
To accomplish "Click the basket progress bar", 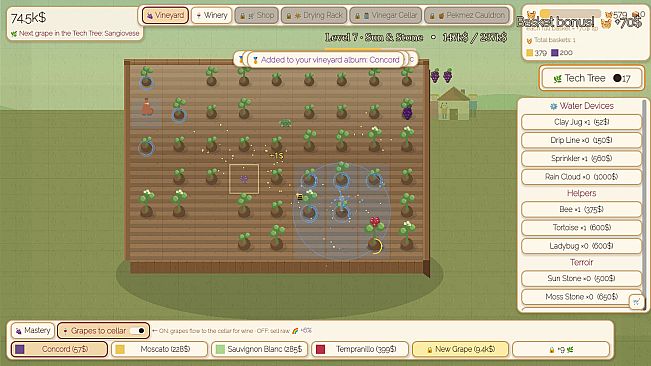I will click(570, 14).
